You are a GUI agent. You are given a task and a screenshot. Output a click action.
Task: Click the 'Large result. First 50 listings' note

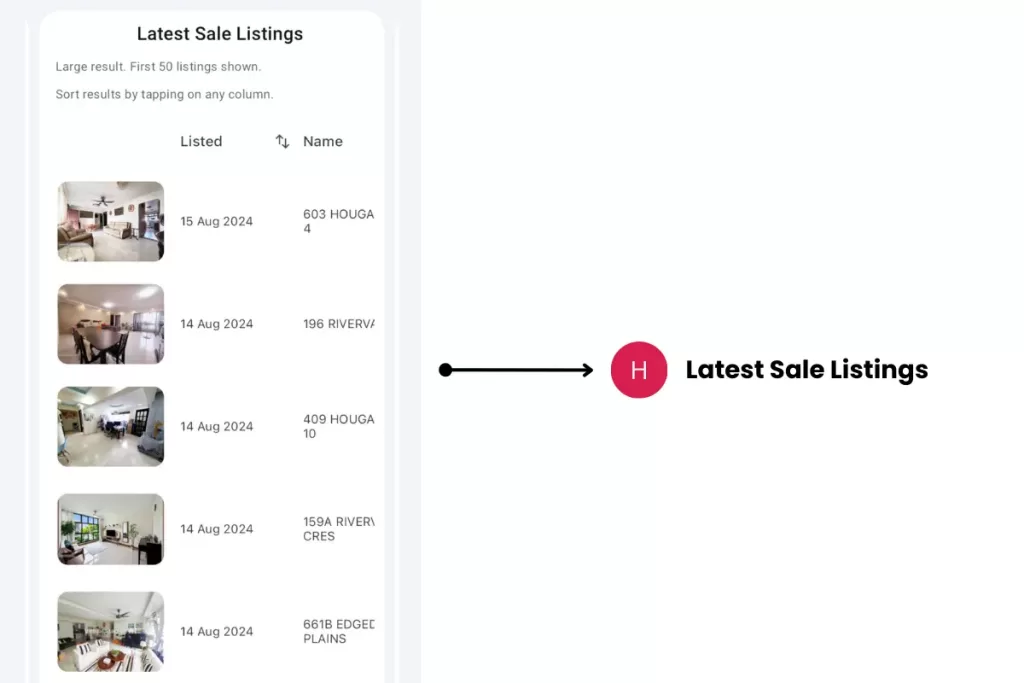[158, 67]
